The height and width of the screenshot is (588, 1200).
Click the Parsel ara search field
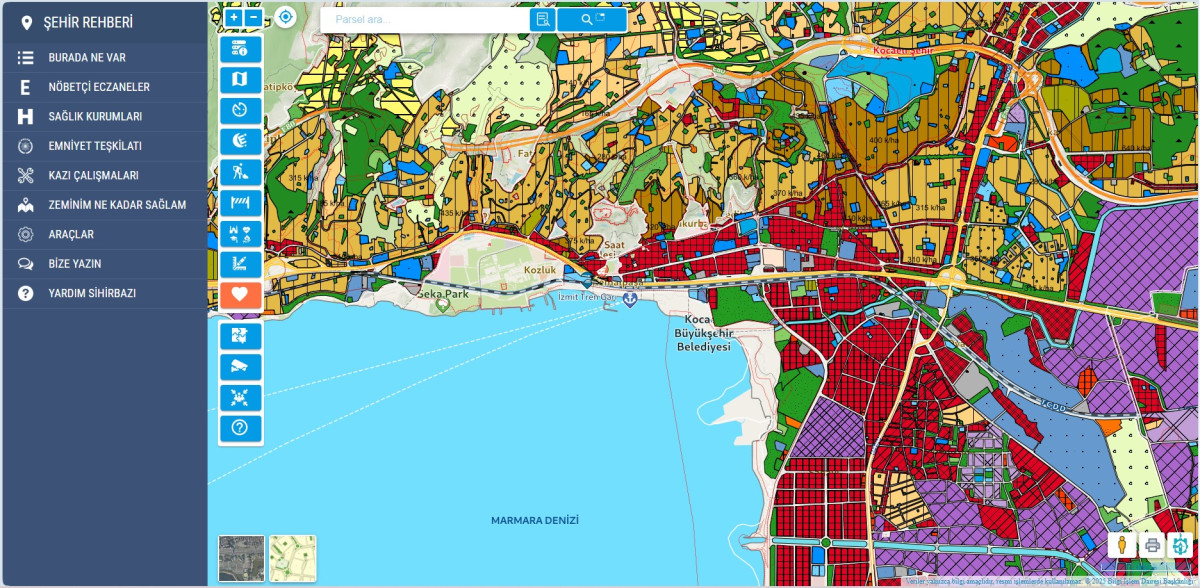click(425, 20)
